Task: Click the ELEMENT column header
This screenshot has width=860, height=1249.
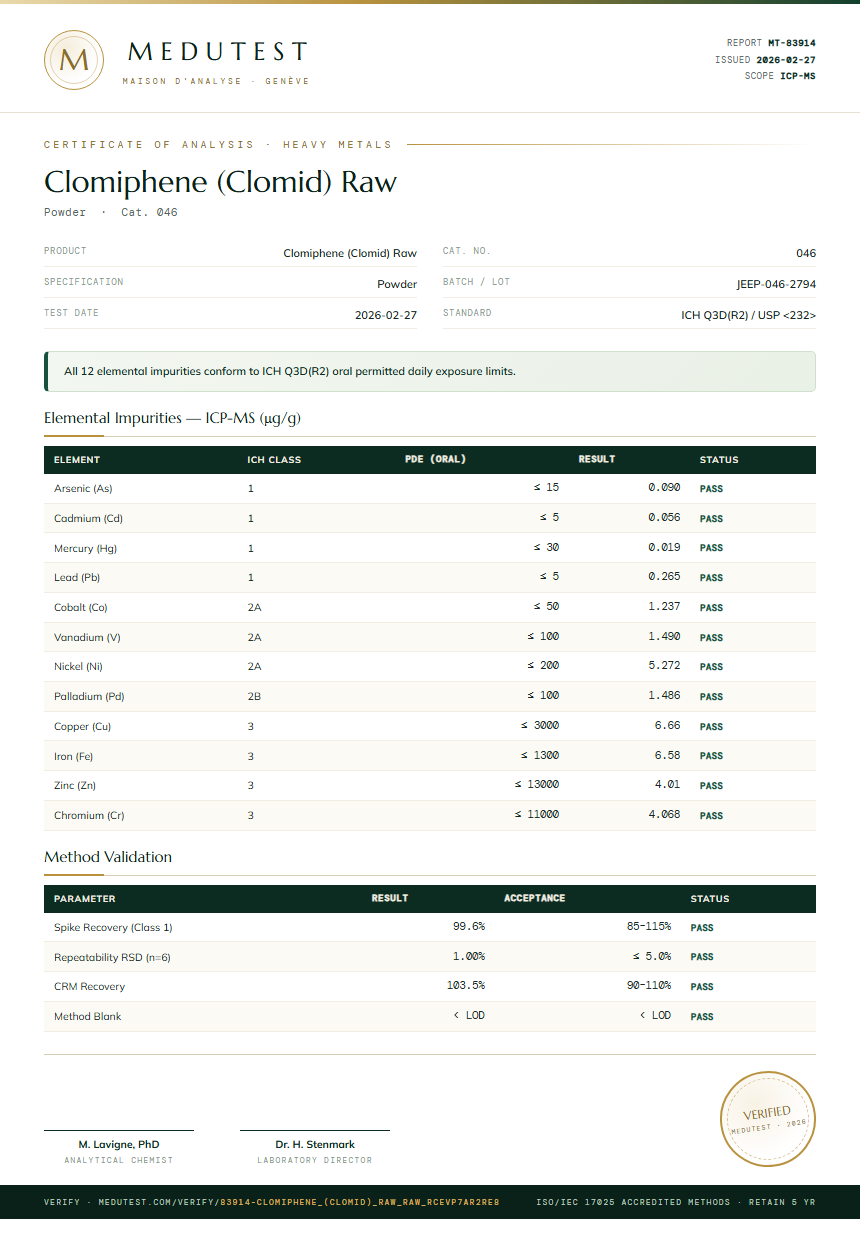Action: [x=77, y=460]
